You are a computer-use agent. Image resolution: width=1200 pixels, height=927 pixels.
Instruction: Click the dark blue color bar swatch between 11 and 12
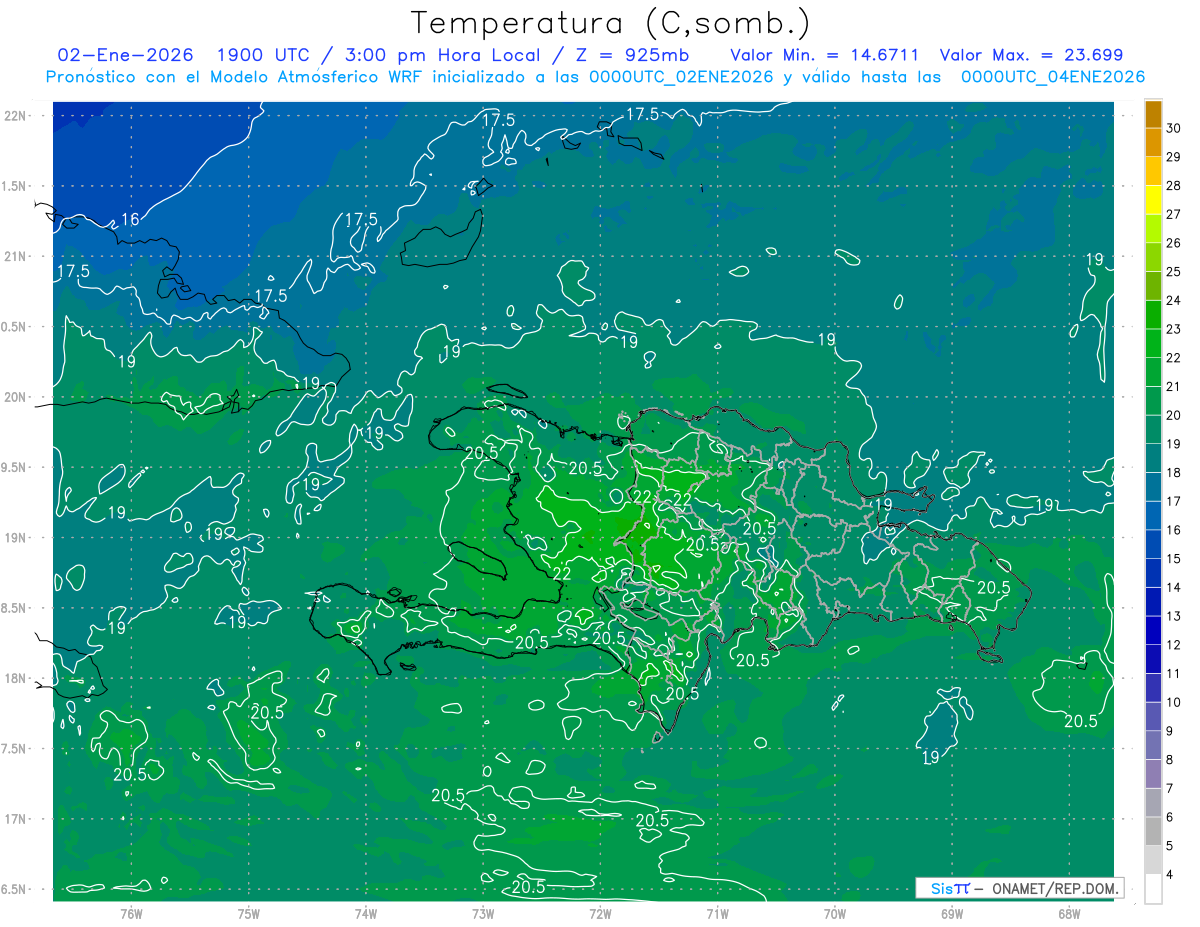point(1153,659)
